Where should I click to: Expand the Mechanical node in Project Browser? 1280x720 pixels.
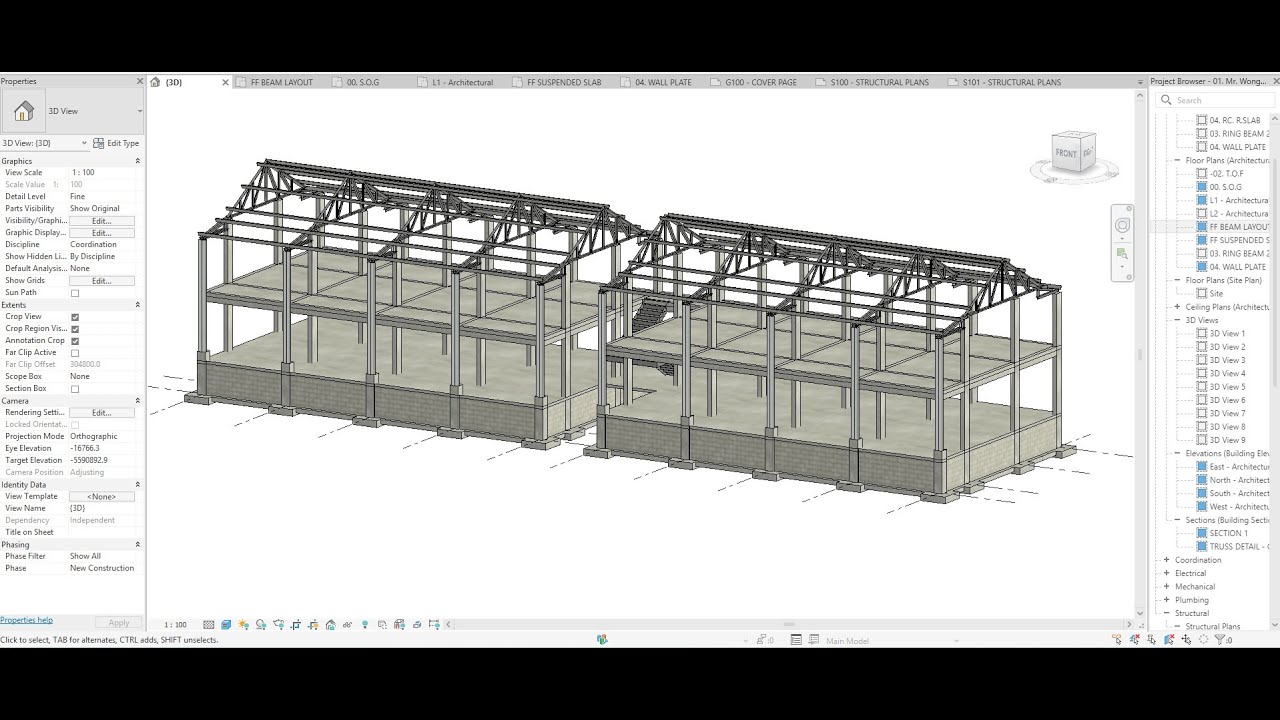[1167, 587]
